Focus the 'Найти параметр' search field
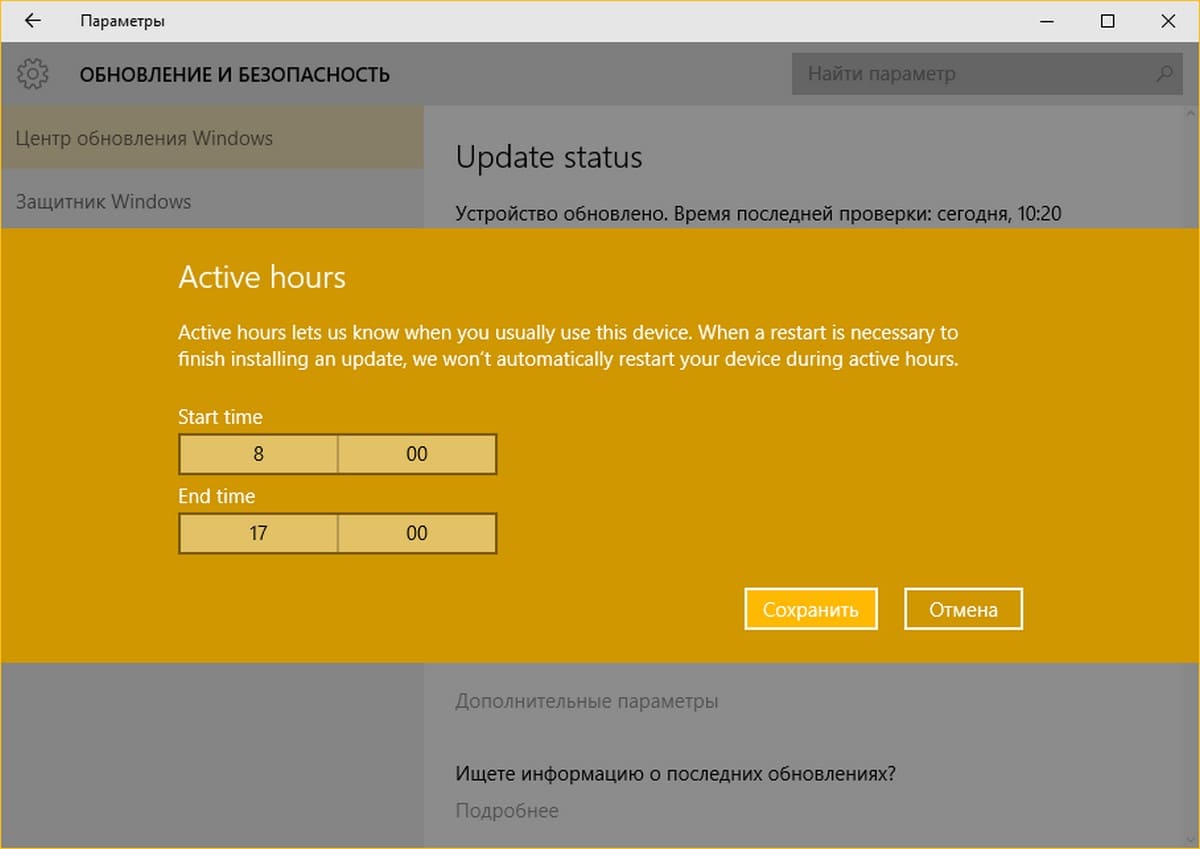This screenshot has height=849, width=1200. point(986,74)
